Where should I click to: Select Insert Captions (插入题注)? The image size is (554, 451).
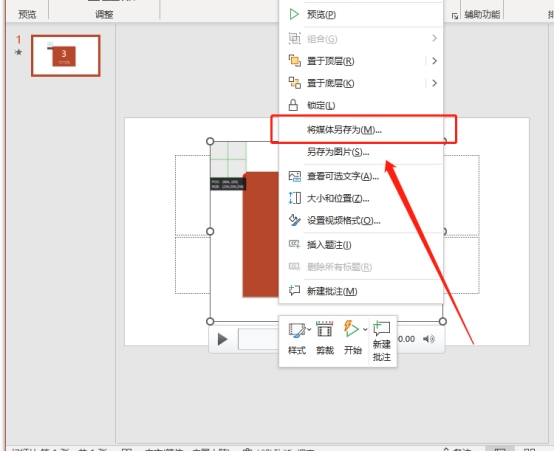point(361,245)
